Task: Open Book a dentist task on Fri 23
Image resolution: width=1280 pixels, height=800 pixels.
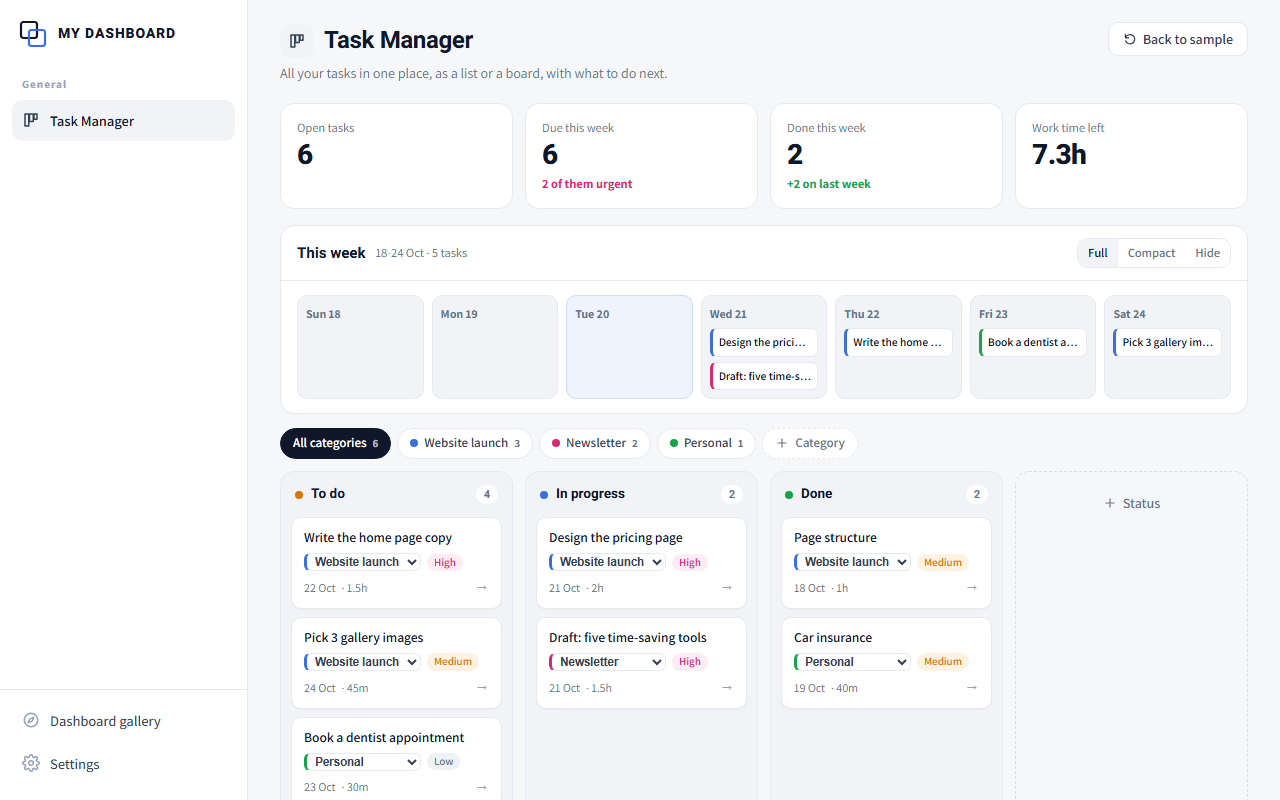Action: point(1033,342)
